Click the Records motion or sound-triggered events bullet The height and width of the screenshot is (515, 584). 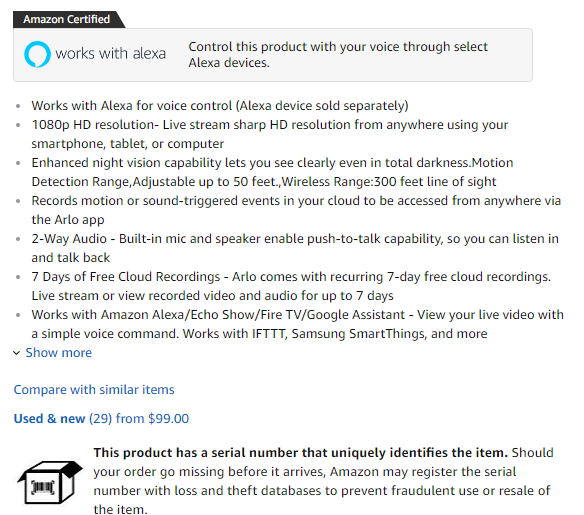coord(296,210)
